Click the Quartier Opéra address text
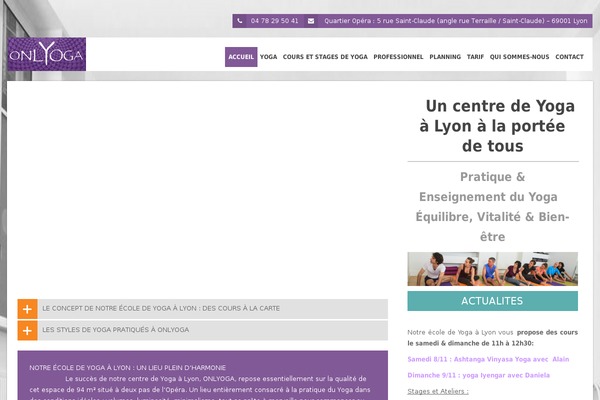600x400 pixels. [x=456, y=21]
